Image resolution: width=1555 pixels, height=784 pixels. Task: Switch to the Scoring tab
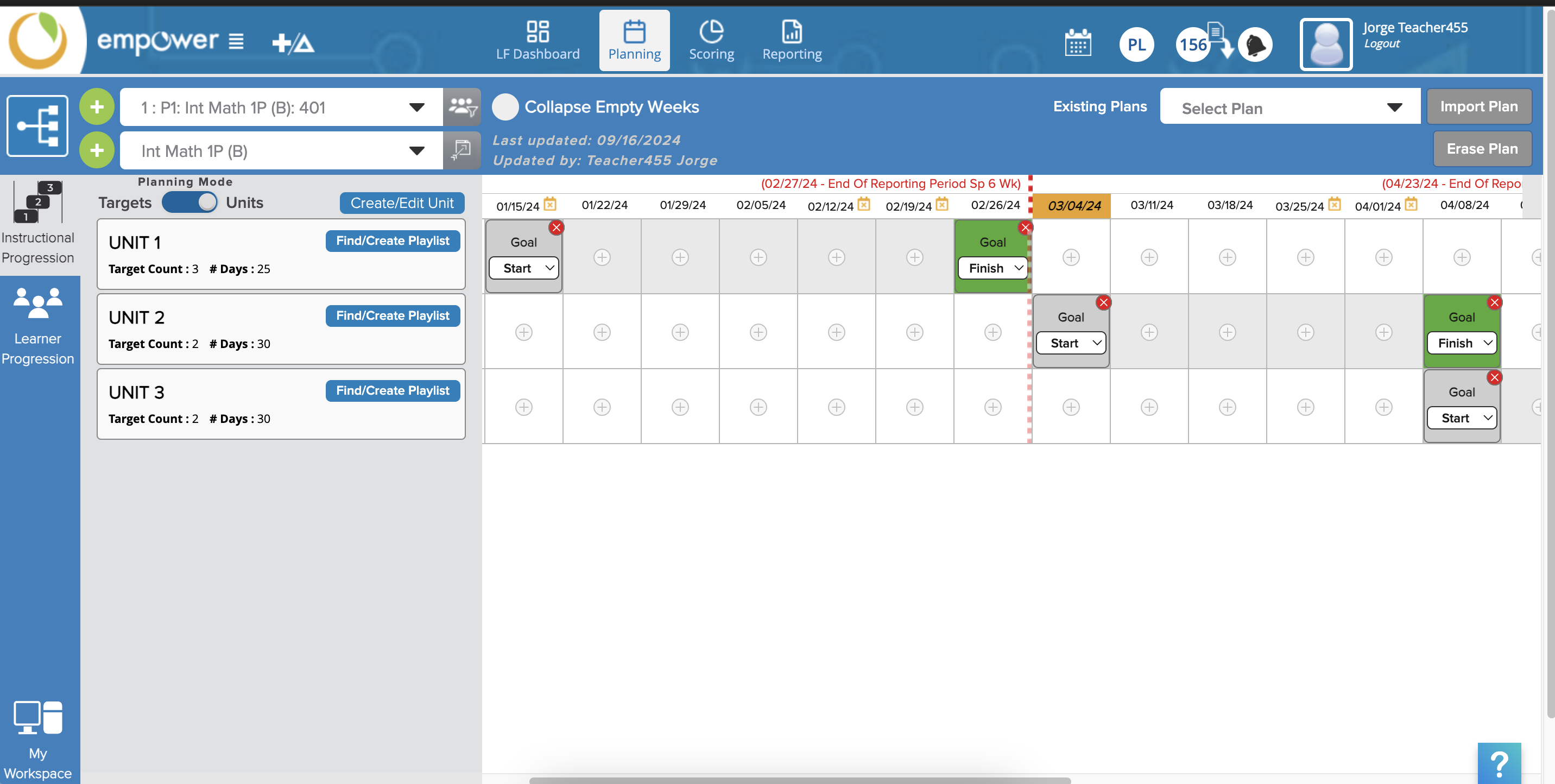pyautogui.click(x=711, y=40)
